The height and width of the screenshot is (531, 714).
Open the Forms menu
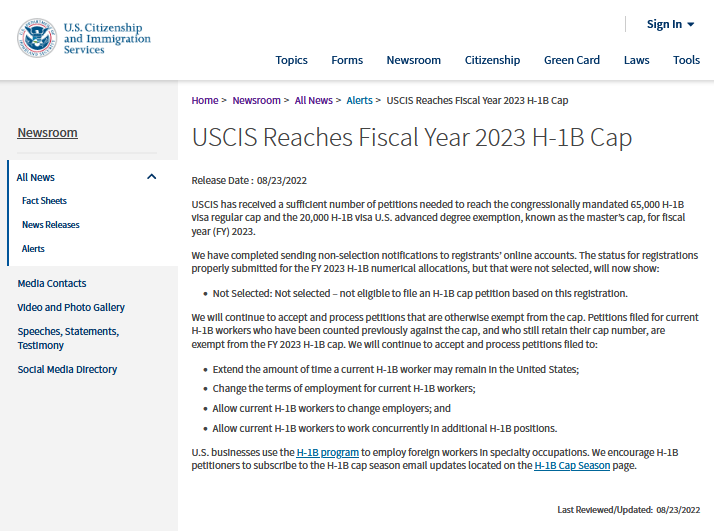(x=347, y=60)
